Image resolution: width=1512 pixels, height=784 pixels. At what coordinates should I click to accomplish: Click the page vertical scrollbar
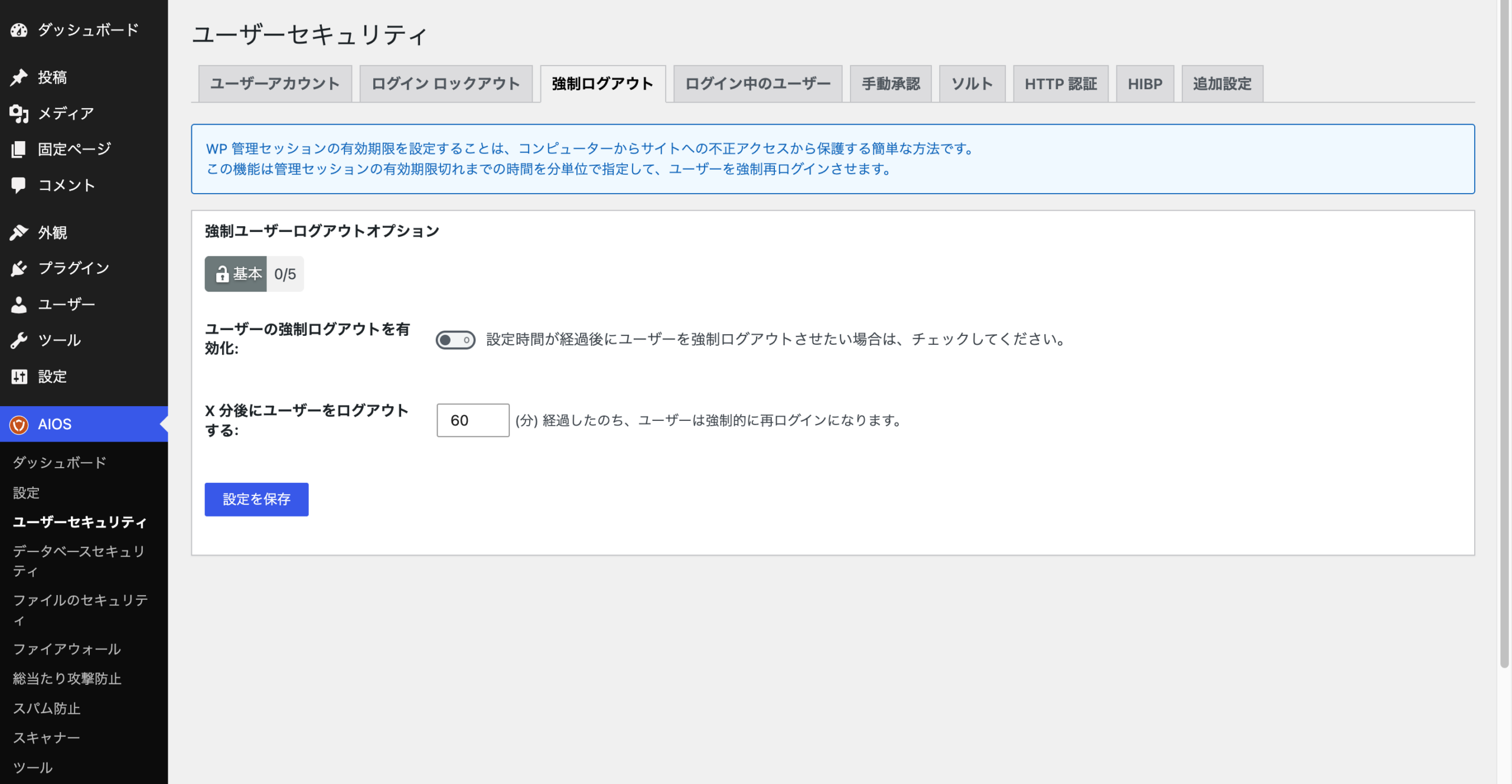1505,334
